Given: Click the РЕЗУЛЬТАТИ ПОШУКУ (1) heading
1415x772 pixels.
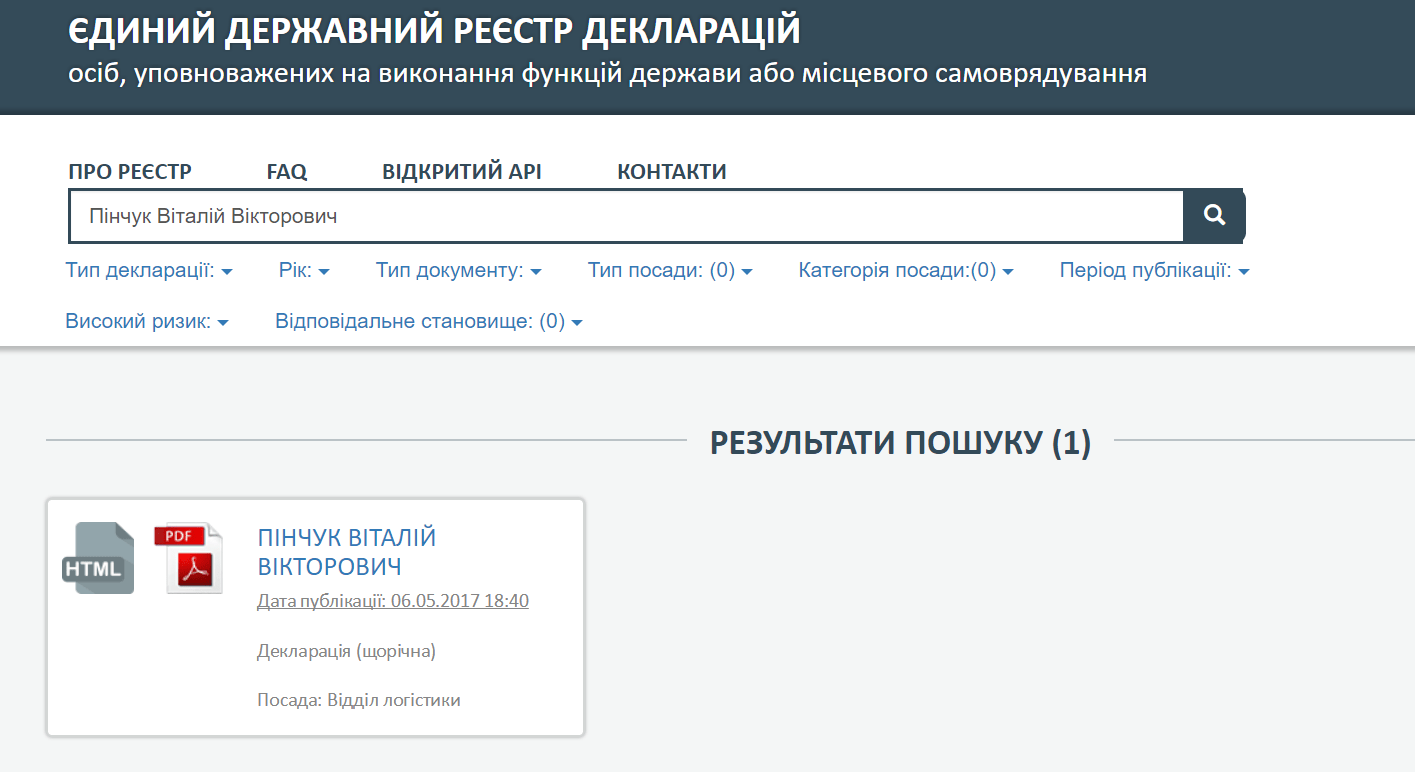Looking at the screenshot, I should [x=900, y=443].
